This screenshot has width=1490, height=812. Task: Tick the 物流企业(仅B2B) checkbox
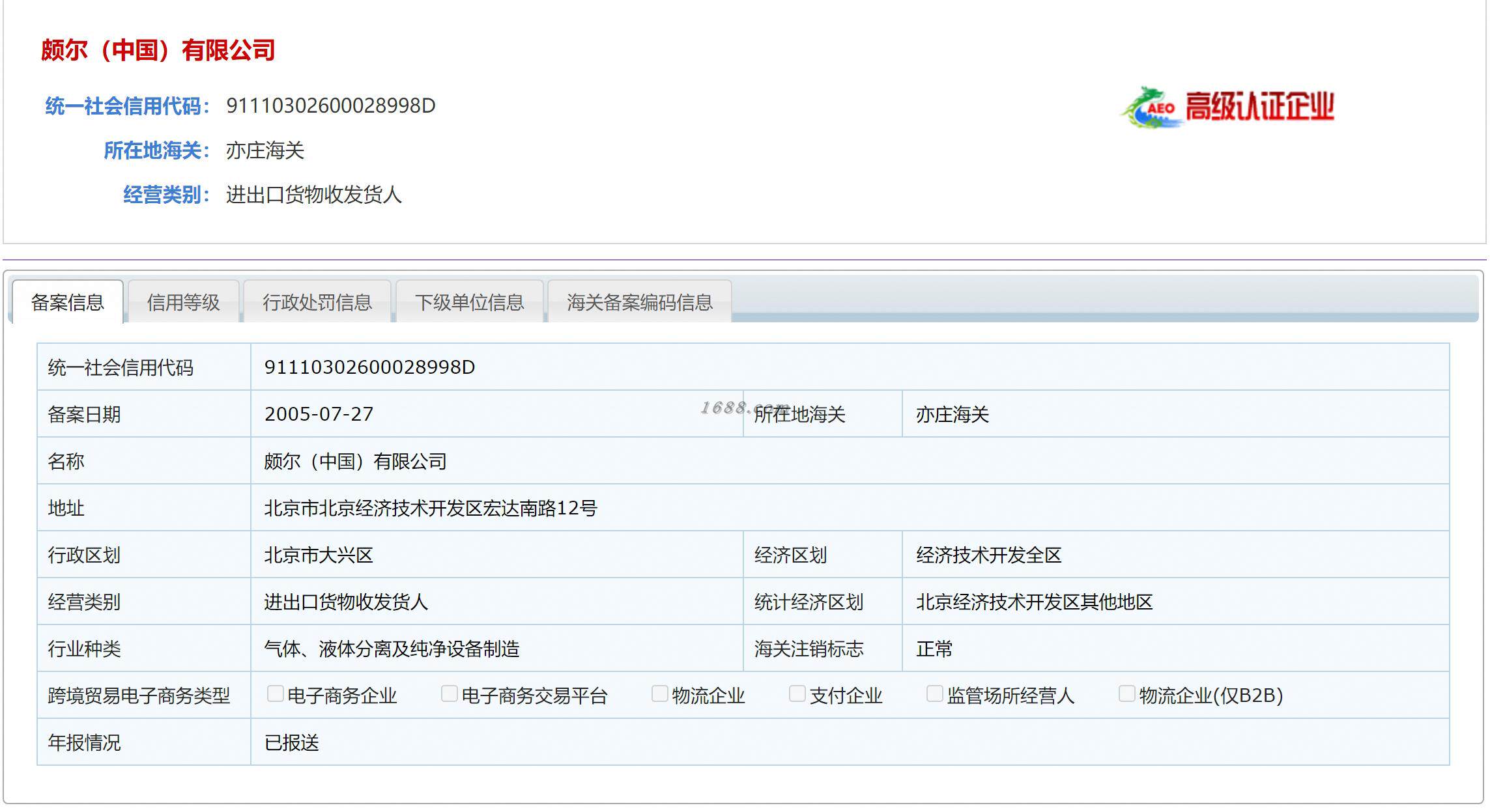(1126, 694)
